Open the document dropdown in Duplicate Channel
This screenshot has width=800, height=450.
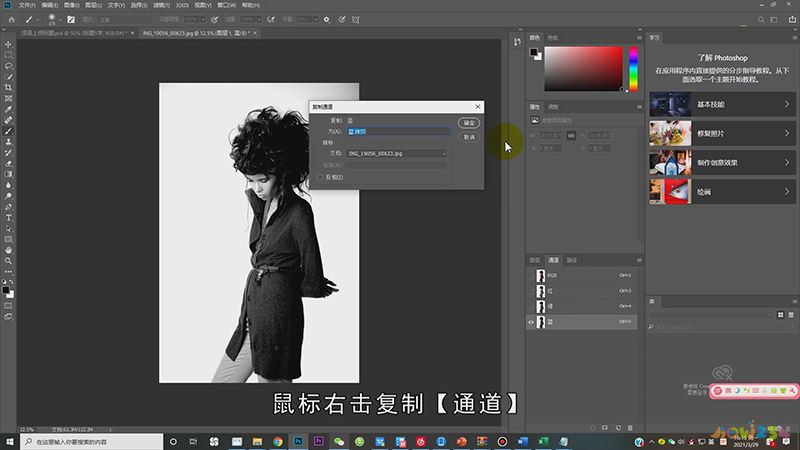pyautogui.click(x=396, y=153)
